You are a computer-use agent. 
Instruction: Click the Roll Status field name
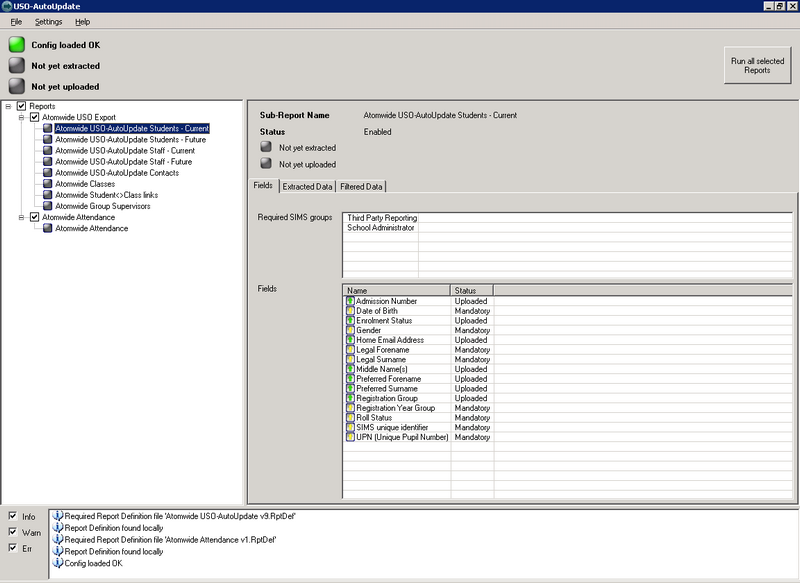374,417
